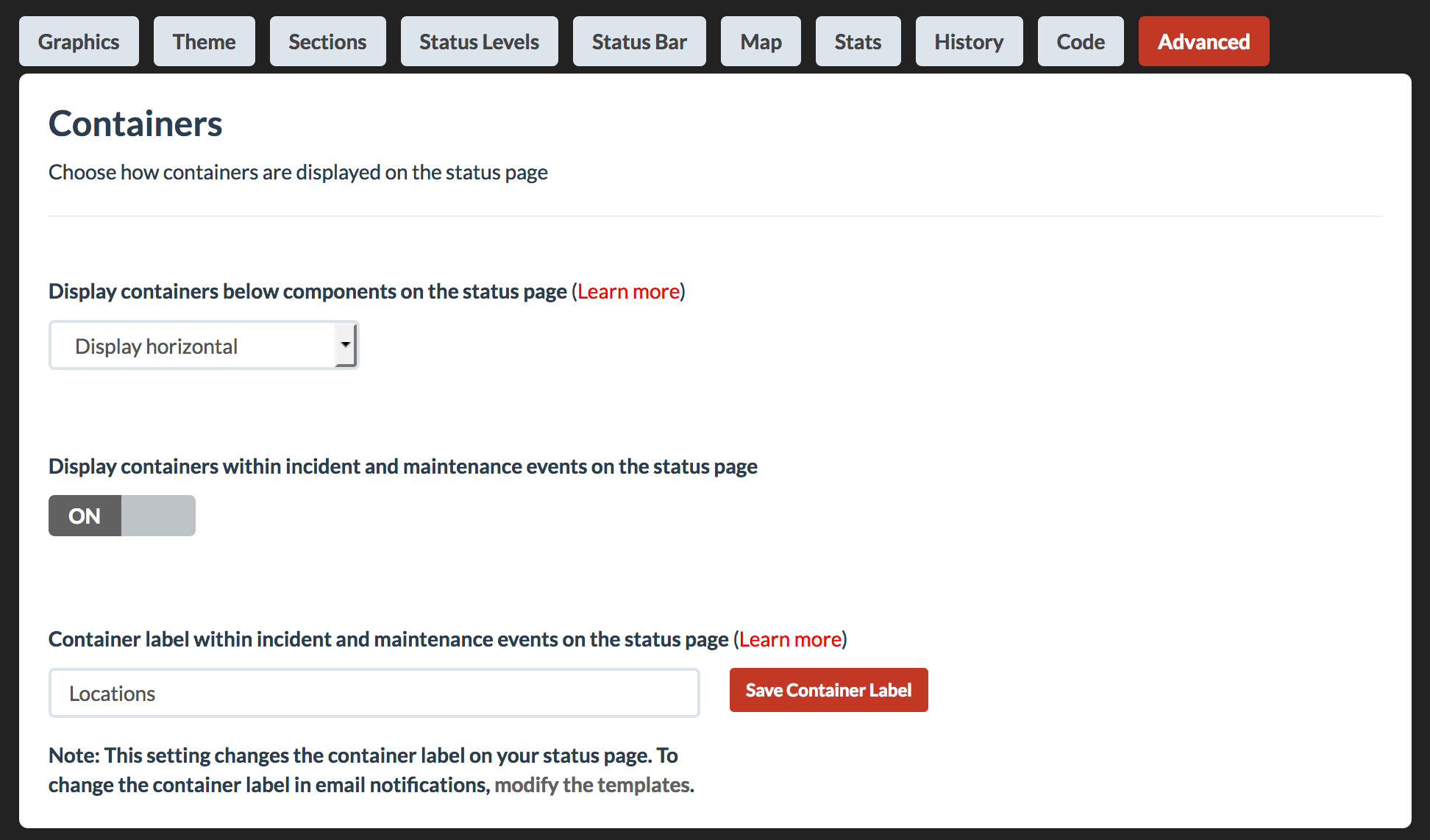The width and height of the screenshot is (1430, 840).
Task: Switch to the Map tab
Action: tap(761, 41)
